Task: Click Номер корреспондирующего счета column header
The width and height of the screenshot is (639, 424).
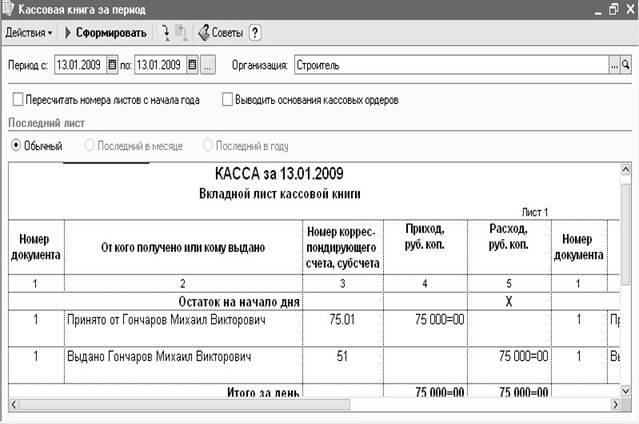Action: click(343, 247)
